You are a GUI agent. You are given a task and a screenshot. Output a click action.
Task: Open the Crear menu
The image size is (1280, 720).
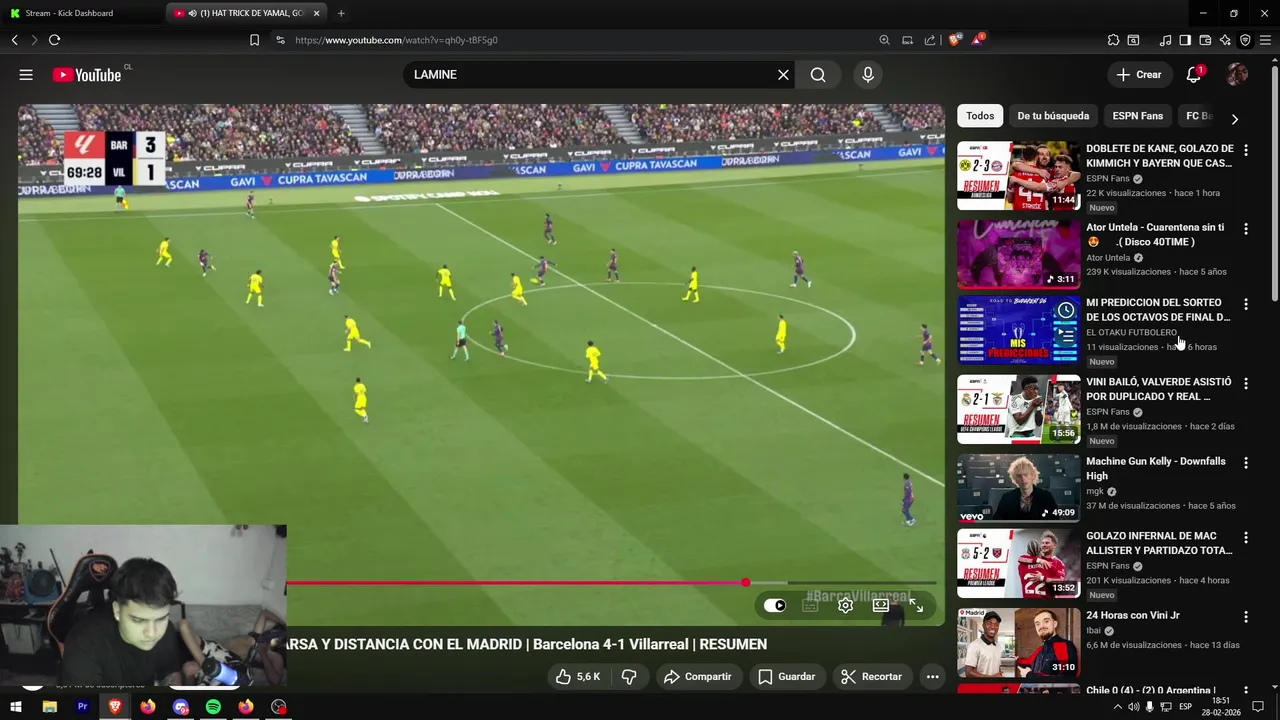(1139, 75)
